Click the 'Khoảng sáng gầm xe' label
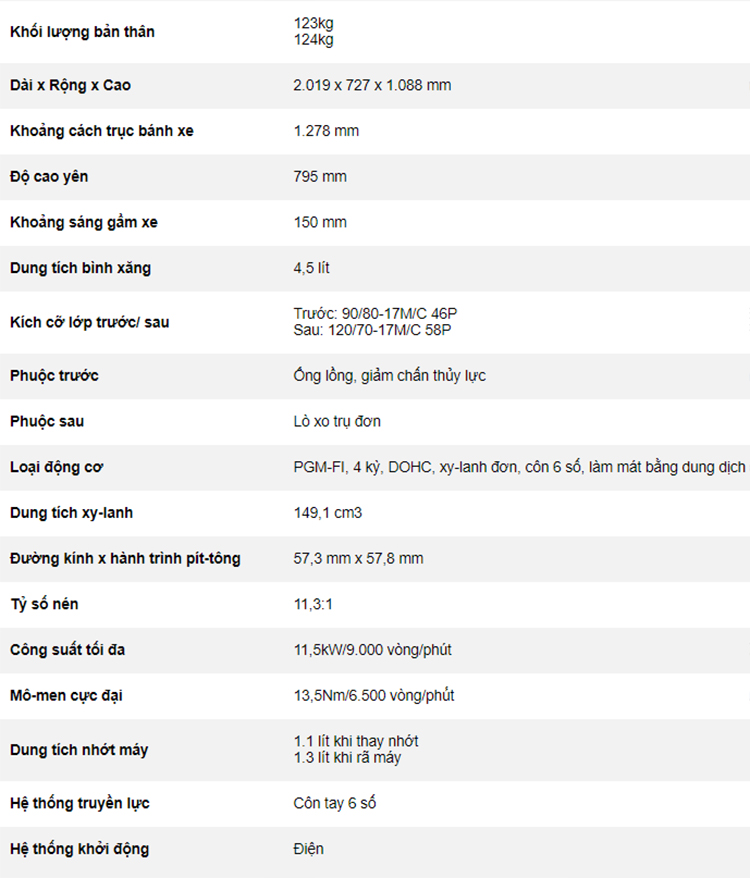The height and width of the screenshot is (878, 750). (x=84, y=222)
